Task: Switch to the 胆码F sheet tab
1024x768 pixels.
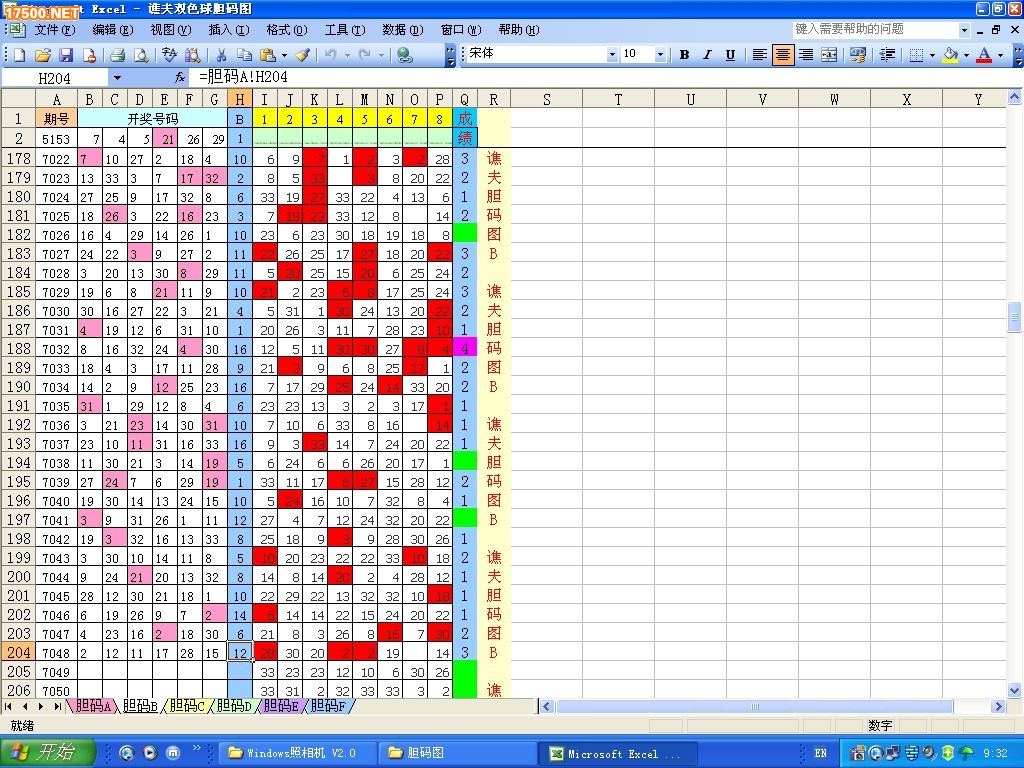Action: [x=328, y=706]
